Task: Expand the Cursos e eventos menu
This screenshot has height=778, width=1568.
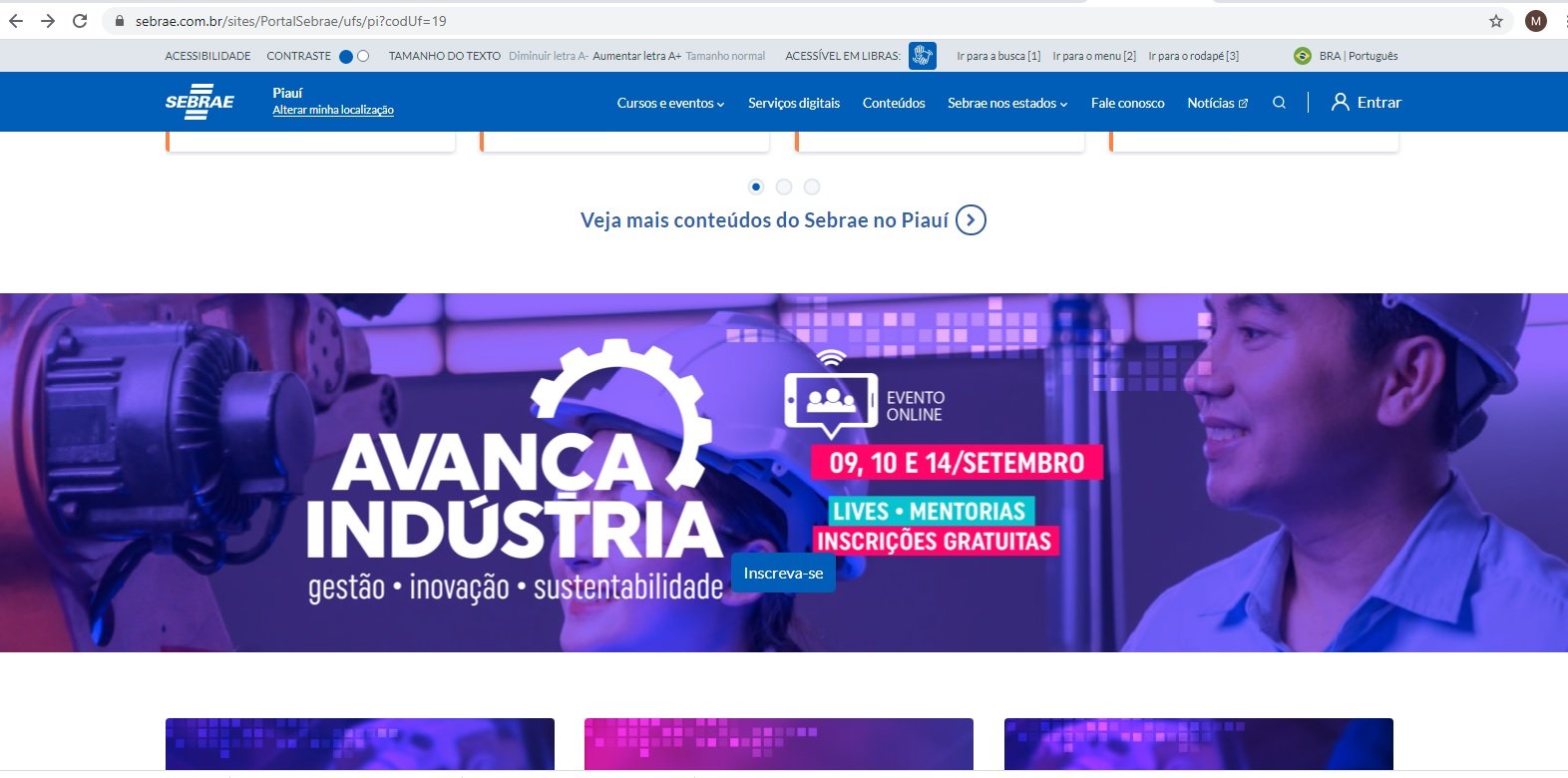Action: (x=670, y=103)
